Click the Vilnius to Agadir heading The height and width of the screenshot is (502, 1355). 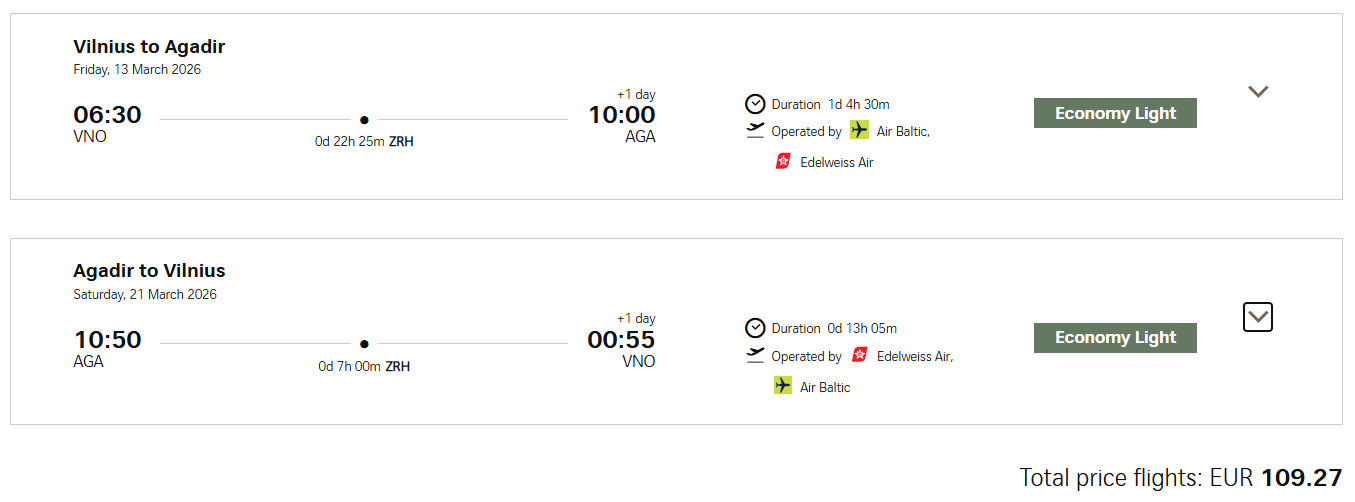149,46
